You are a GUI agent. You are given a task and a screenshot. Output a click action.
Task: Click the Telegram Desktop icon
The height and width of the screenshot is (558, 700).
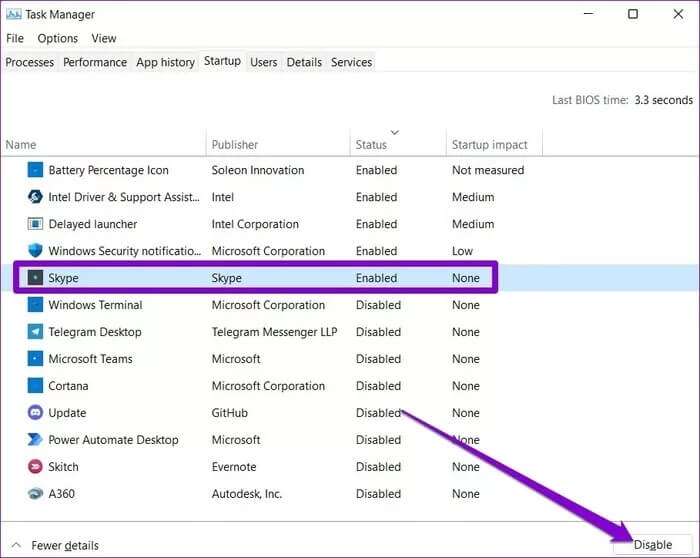click(x=35, y=332)
